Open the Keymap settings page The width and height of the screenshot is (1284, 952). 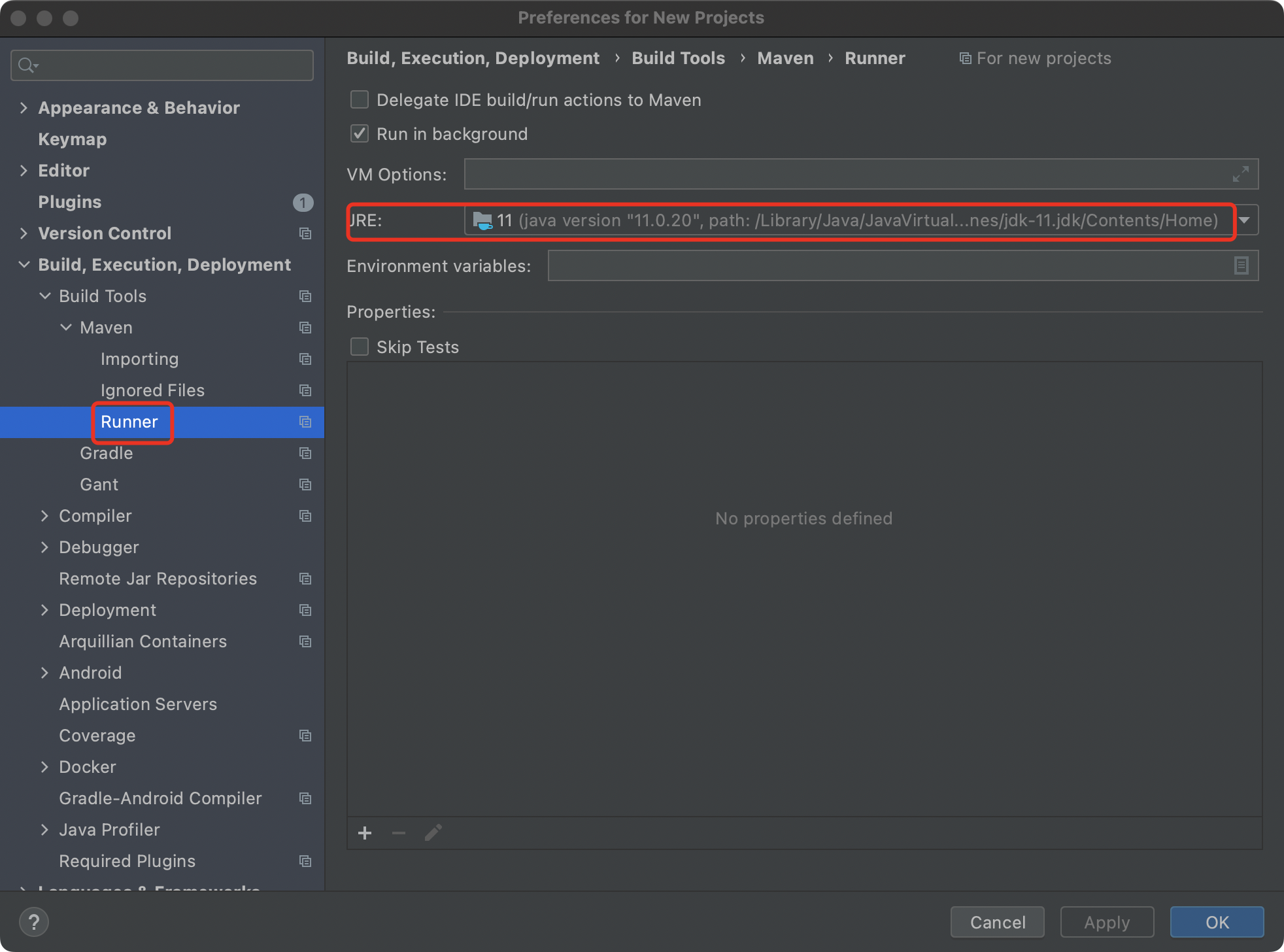(x=72, y=139)
